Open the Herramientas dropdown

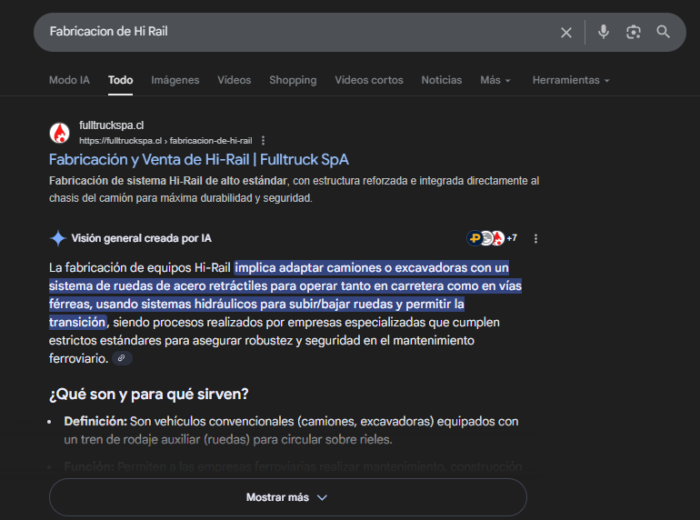click(570, 80)
